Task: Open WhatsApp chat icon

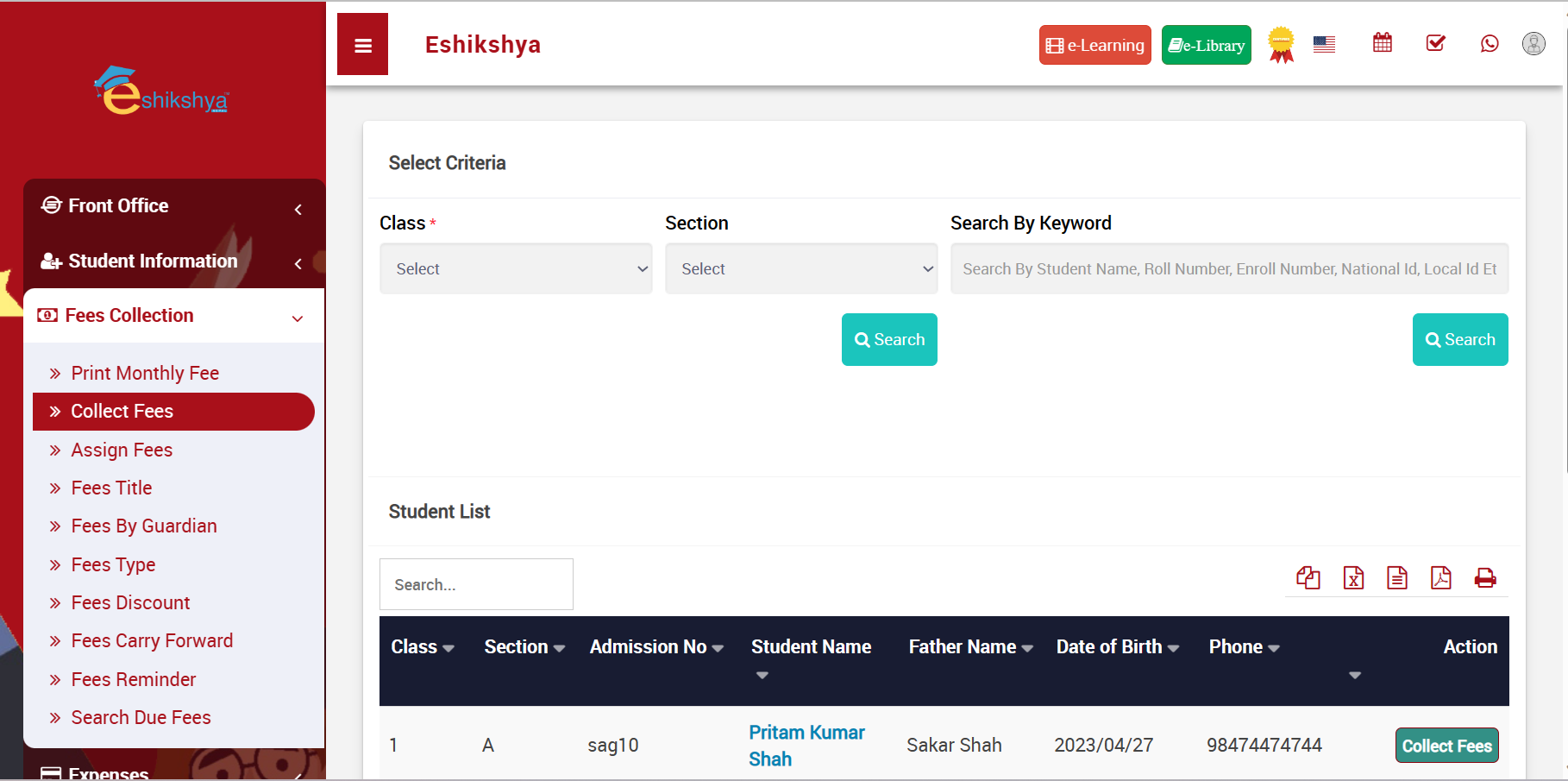Action: click(1489, 43)
